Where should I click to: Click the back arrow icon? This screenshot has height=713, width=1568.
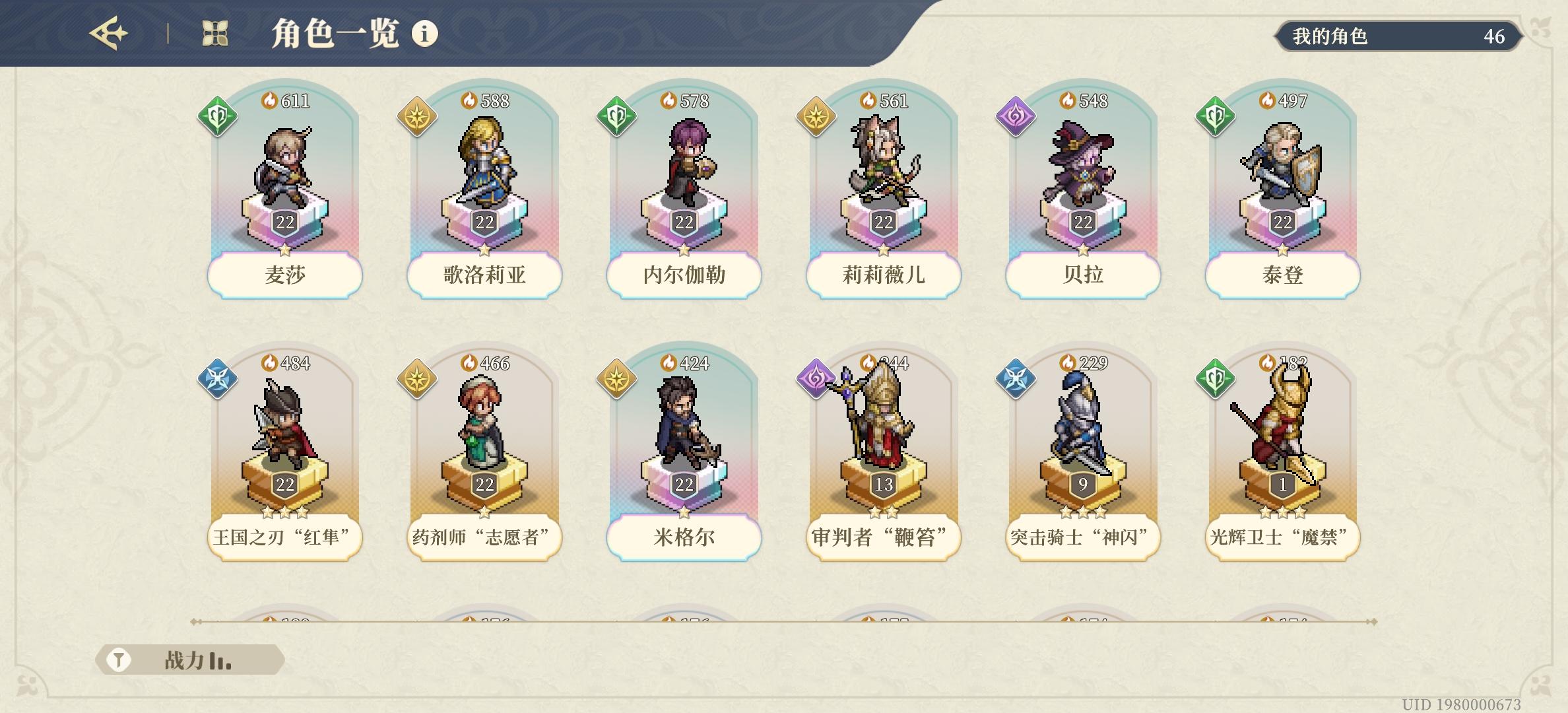(x=108, y=33)
